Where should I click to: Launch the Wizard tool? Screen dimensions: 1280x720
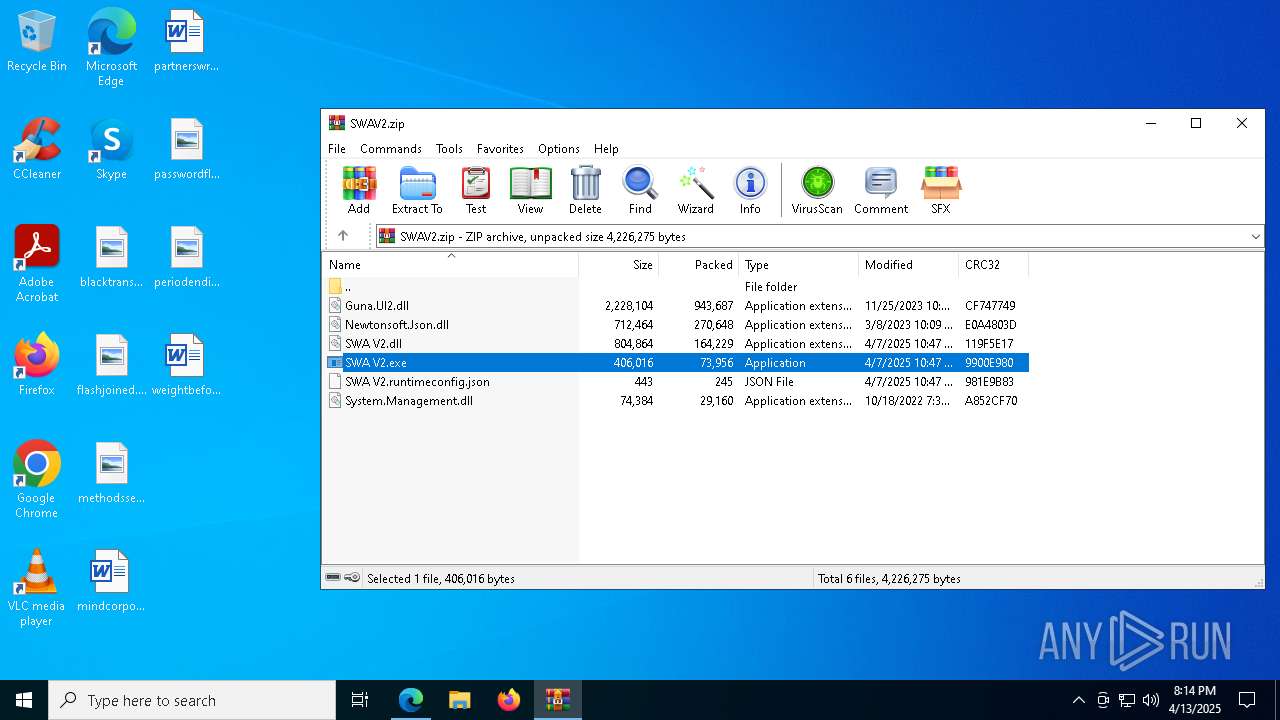695,191
